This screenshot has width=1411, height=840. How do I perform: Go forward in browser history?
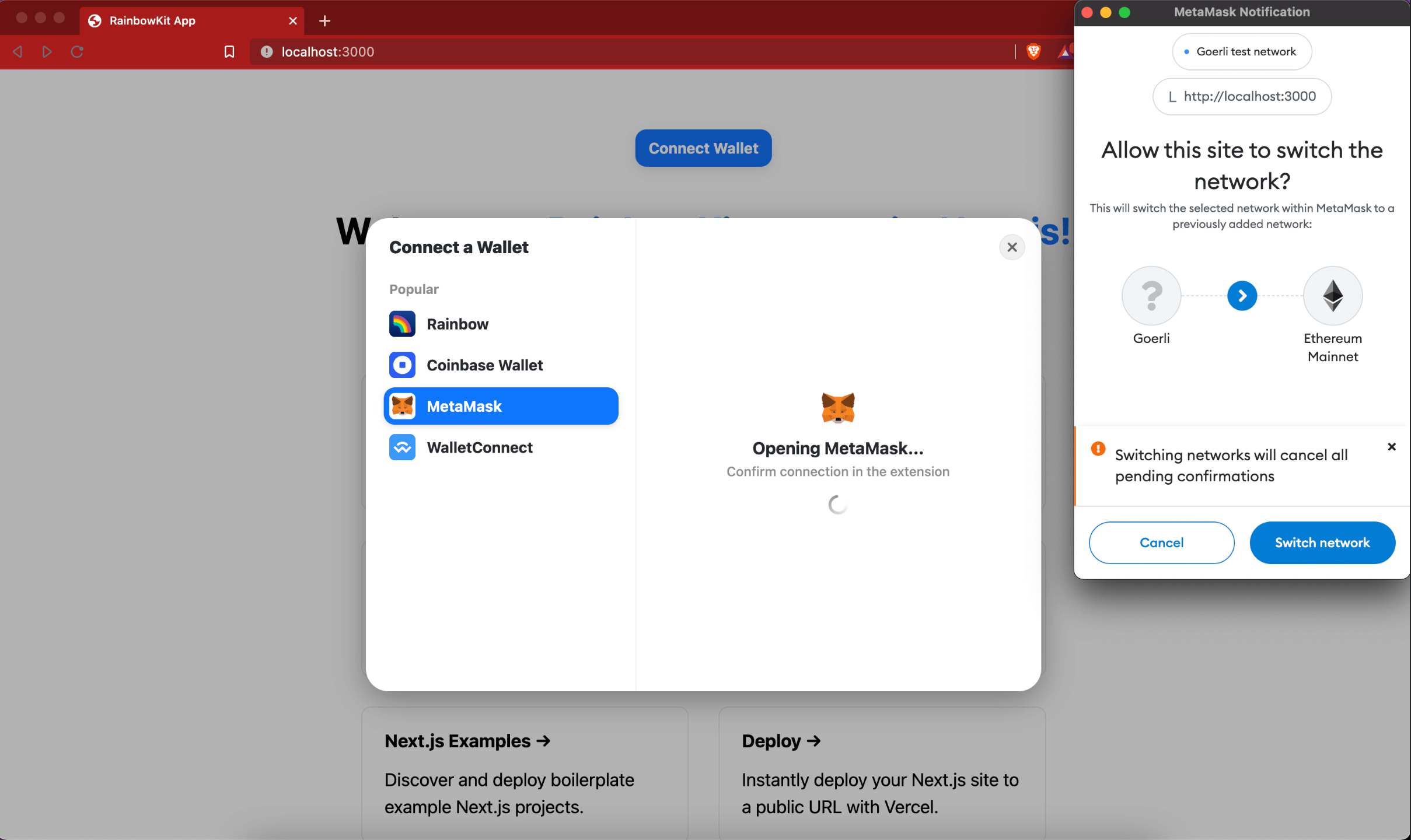click(47, 52)
